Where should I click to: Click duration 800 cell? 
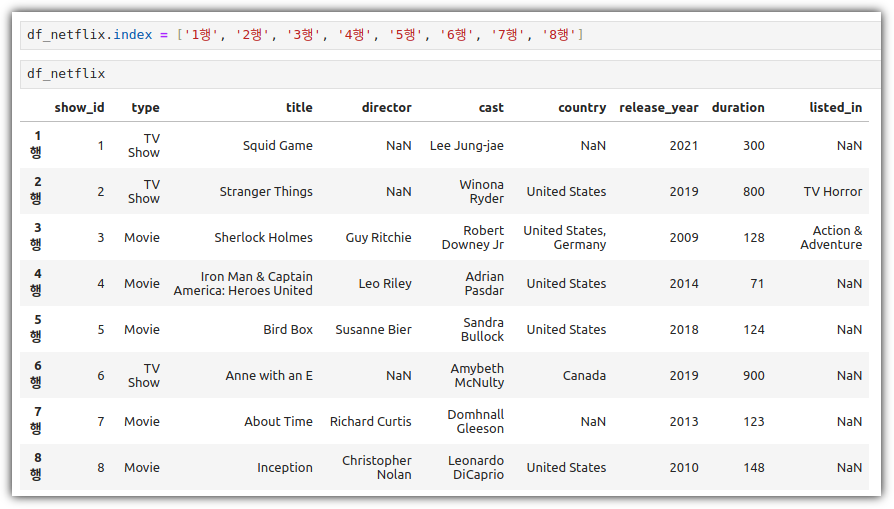click(x=754, y=192)
